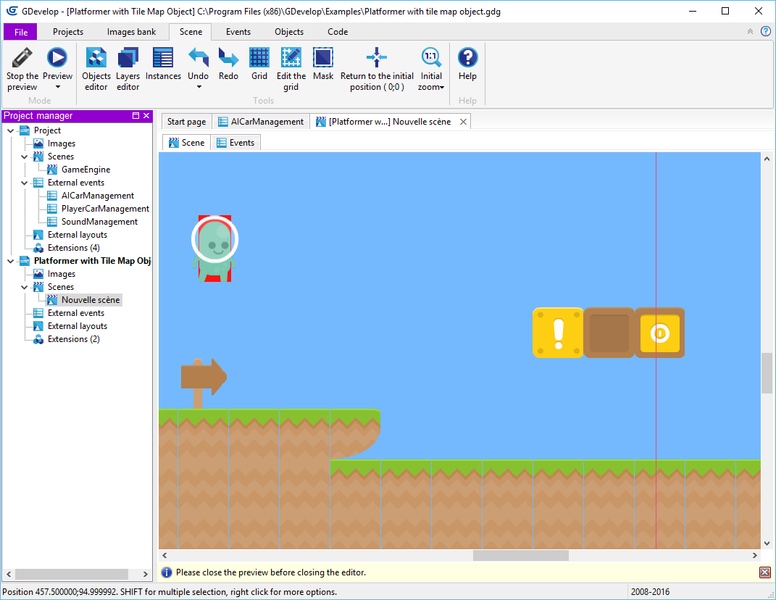Select the yellow exclamation block on canvas
This screenshot has width=776, height=600.
(x=557, y=333)
